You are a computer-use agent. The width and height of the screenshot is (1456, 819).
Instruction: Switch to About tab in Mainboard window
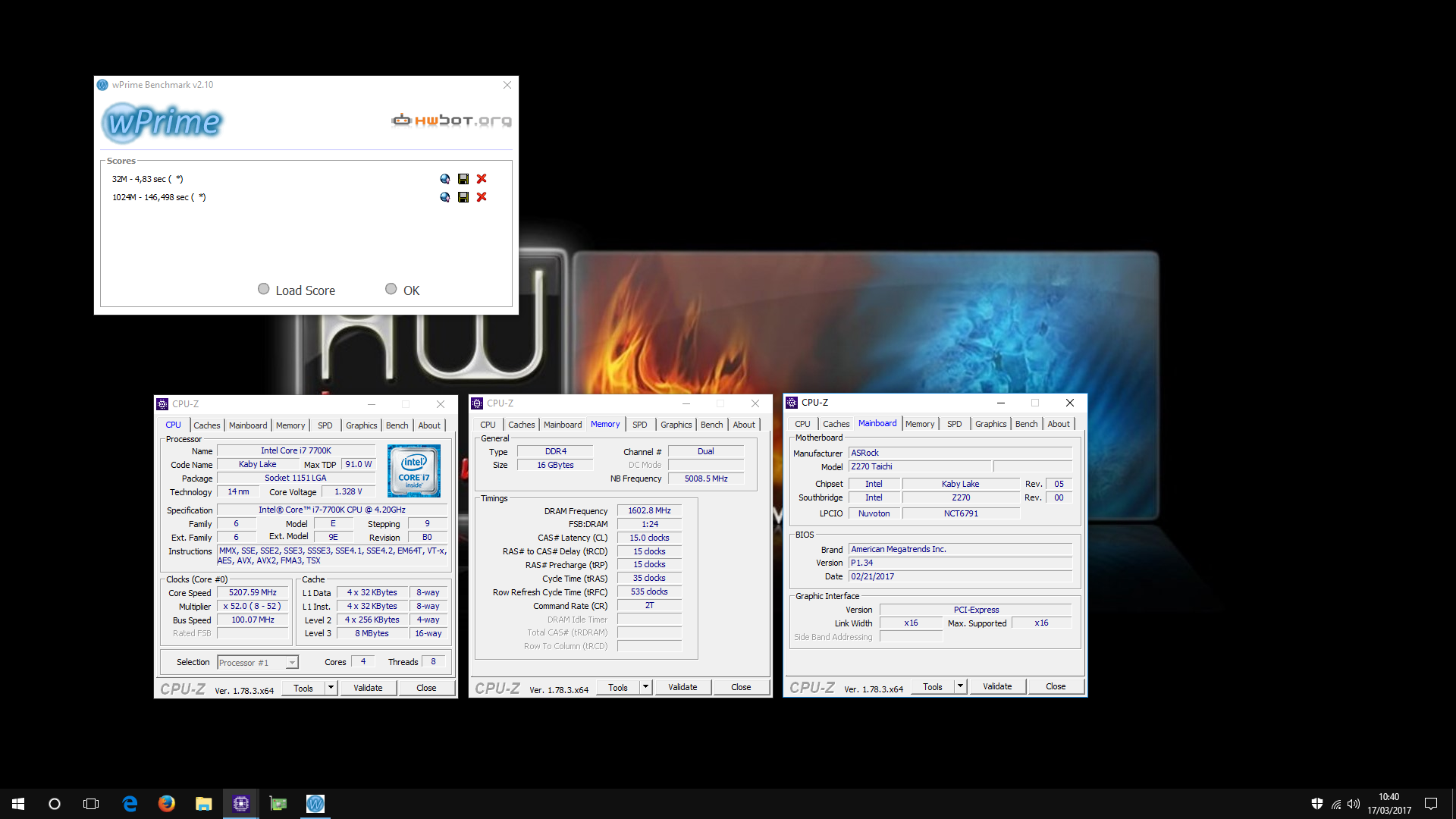pyautogui.click(x=1059, y=424)
